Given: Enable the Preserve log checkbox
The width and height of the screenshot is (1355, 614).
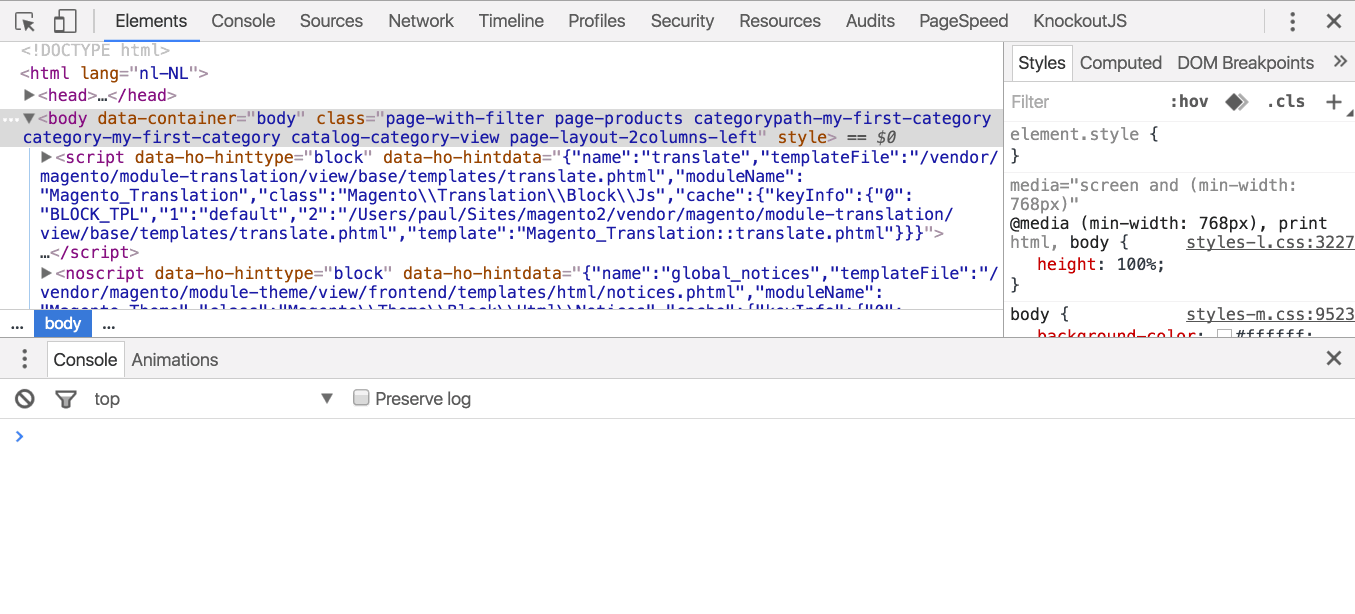Looking at the screenshot, I should point(361,398).
